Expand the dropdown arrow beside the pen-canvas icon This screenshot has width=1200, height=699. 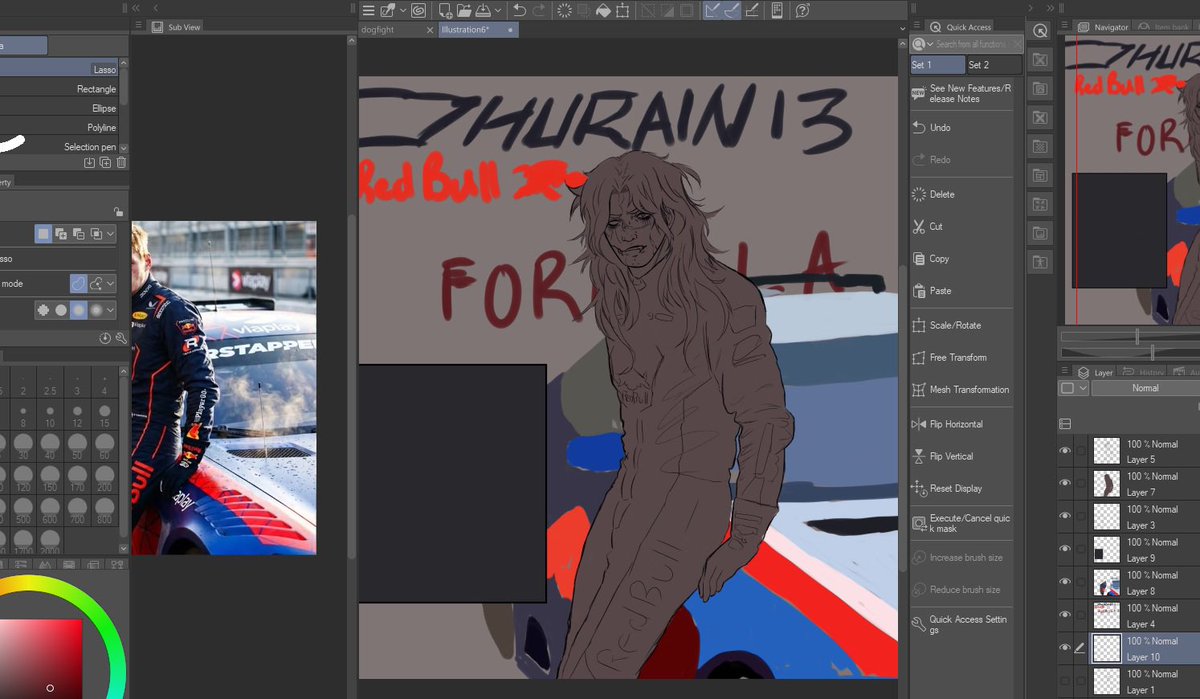(403, 10)
